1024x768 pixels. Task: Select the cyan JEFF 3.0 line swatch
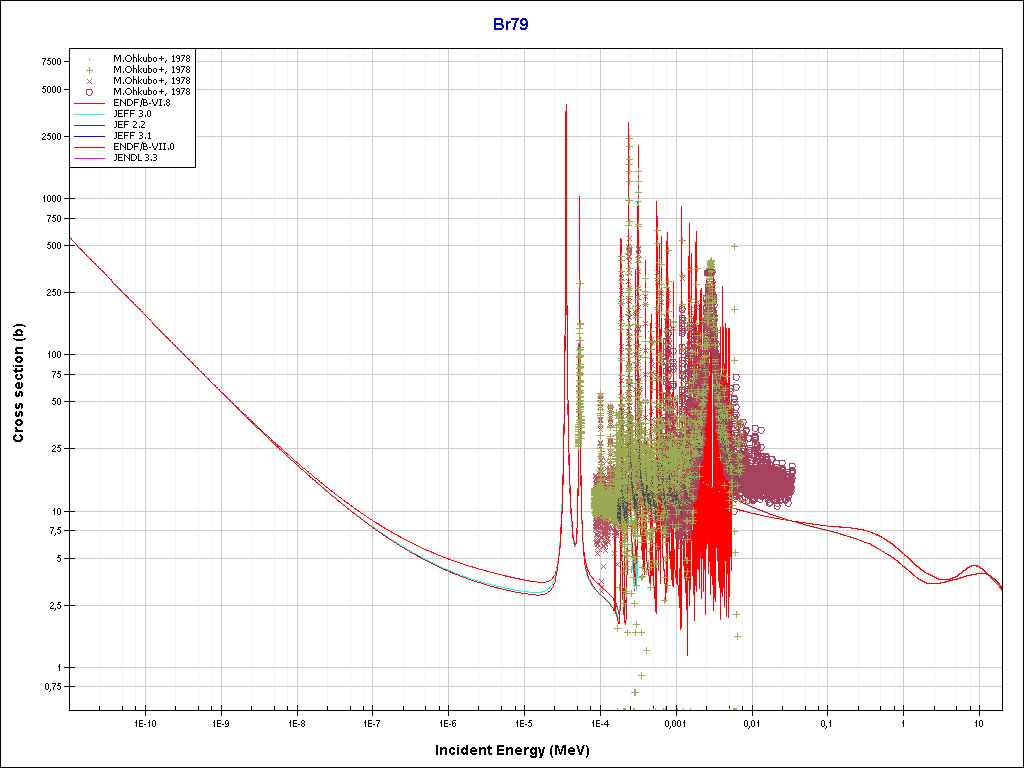[90, 114]
